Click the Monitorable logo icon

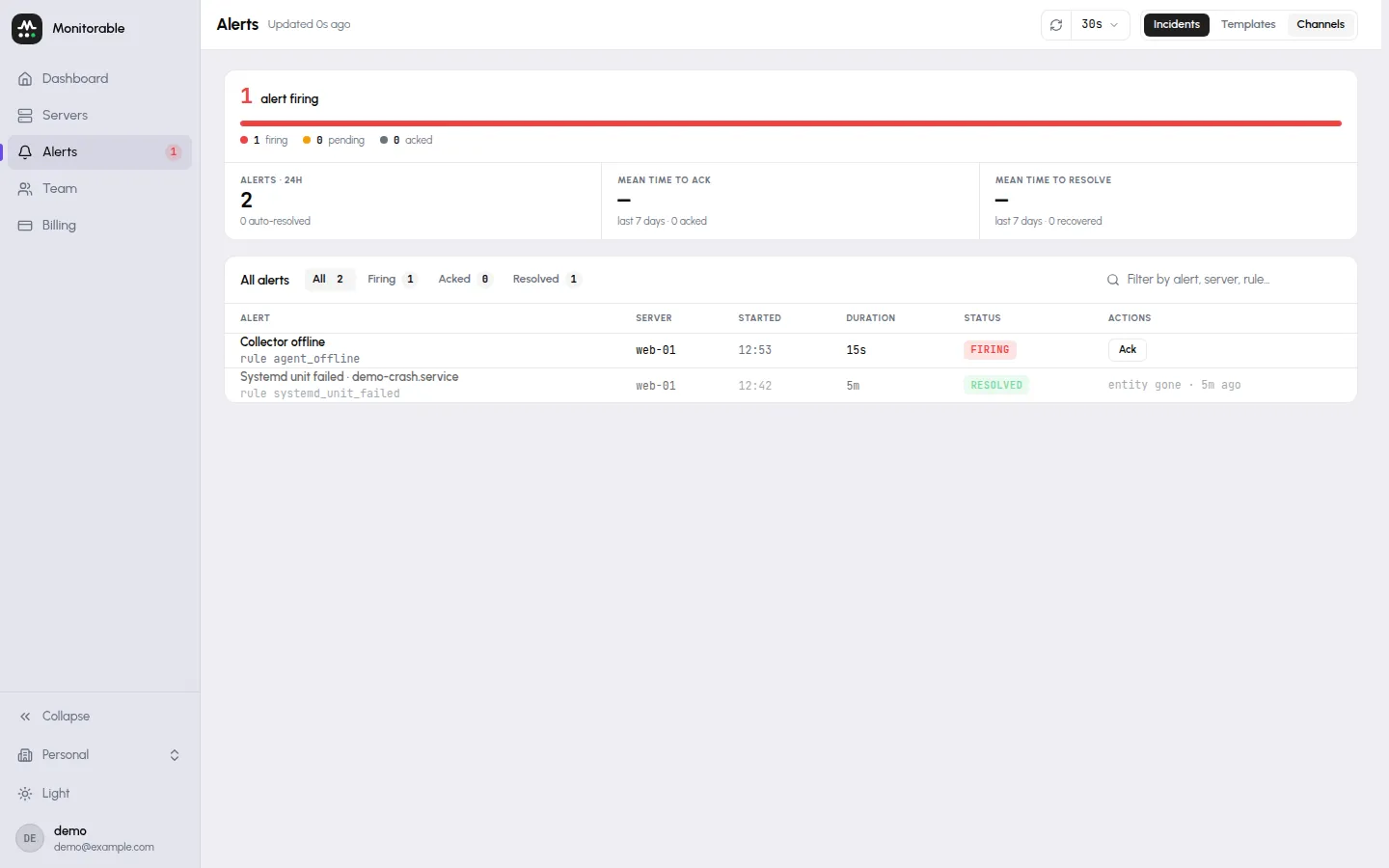point(27,29)
